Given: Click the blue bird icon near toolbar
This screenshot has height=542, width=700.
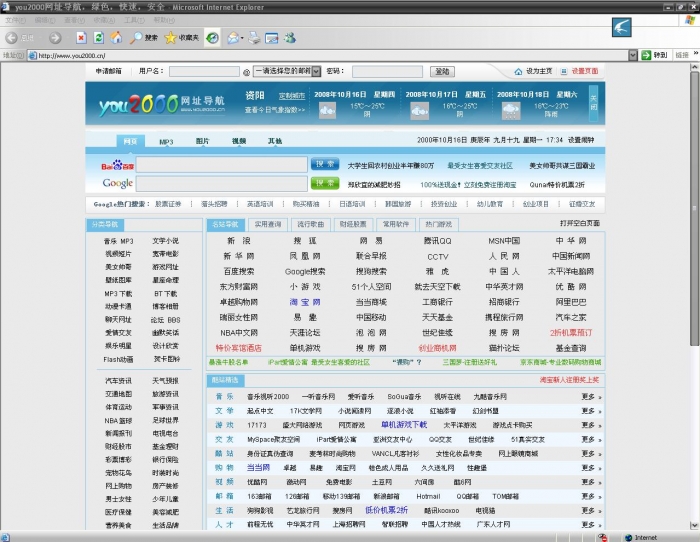Looking at the screenshot, I should (621, 27).
